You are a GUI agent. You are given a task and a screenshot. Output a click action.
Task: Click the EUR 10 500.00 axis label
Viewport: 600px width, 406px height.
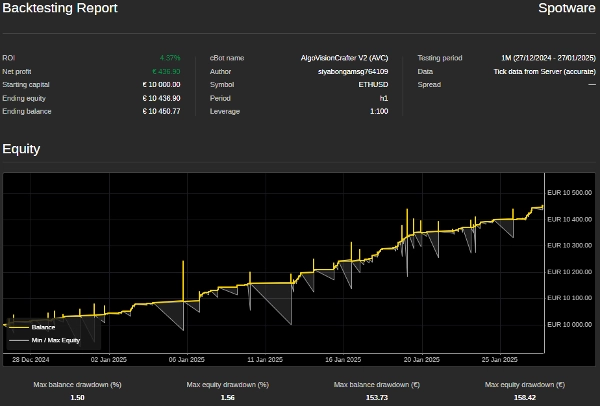pyautogui.click(x=570, y=192)
